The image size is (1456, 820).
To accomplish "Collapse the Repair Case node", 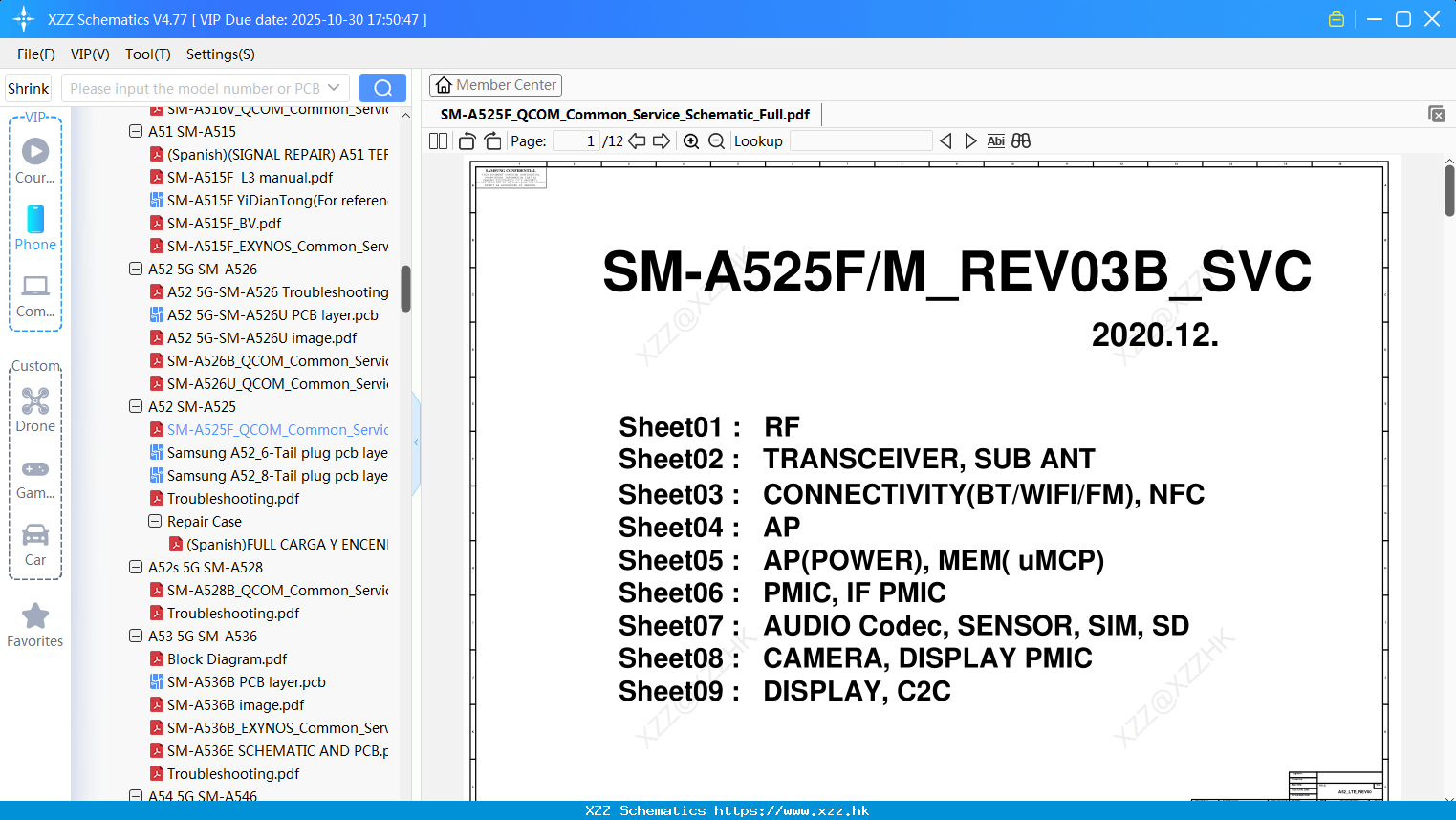I will pos(155,521).
